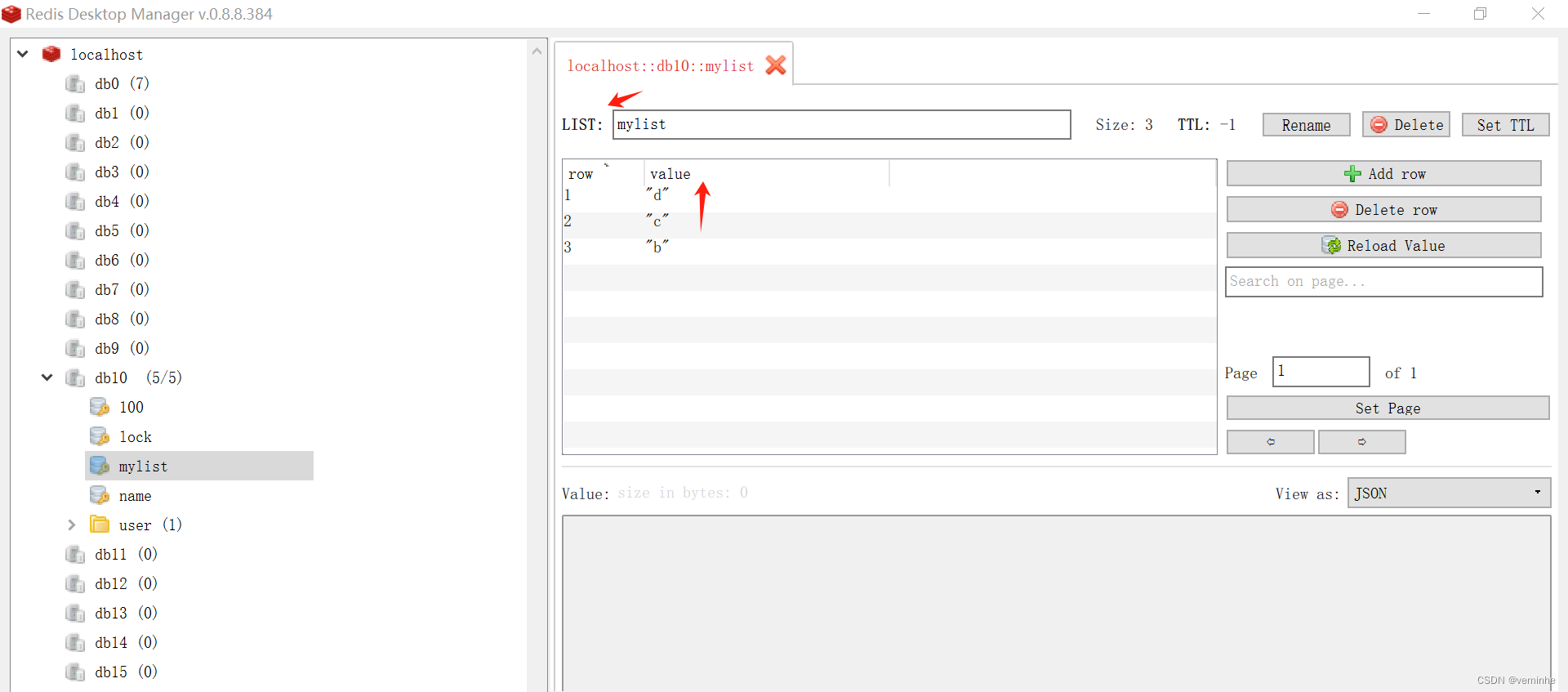
Task: Click the db13 database icon
Action: [75, 613]
